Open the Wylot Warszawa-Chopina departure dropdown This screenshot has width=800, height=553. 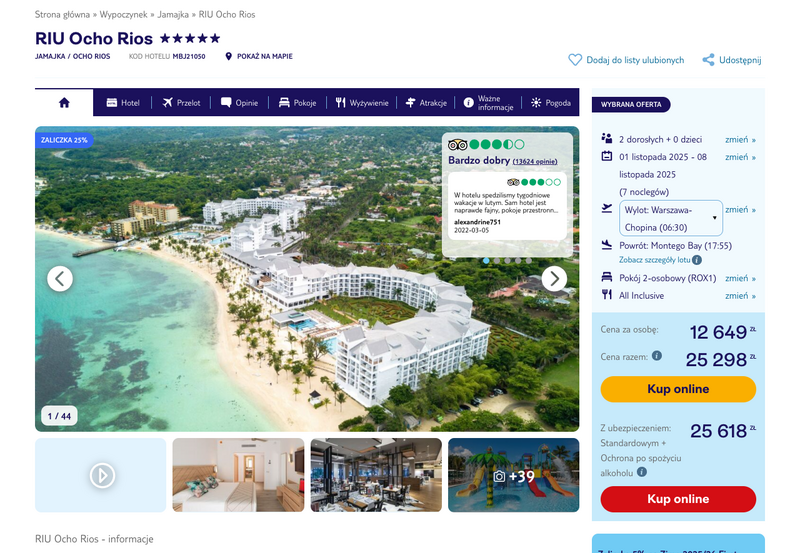pos(671,218)
